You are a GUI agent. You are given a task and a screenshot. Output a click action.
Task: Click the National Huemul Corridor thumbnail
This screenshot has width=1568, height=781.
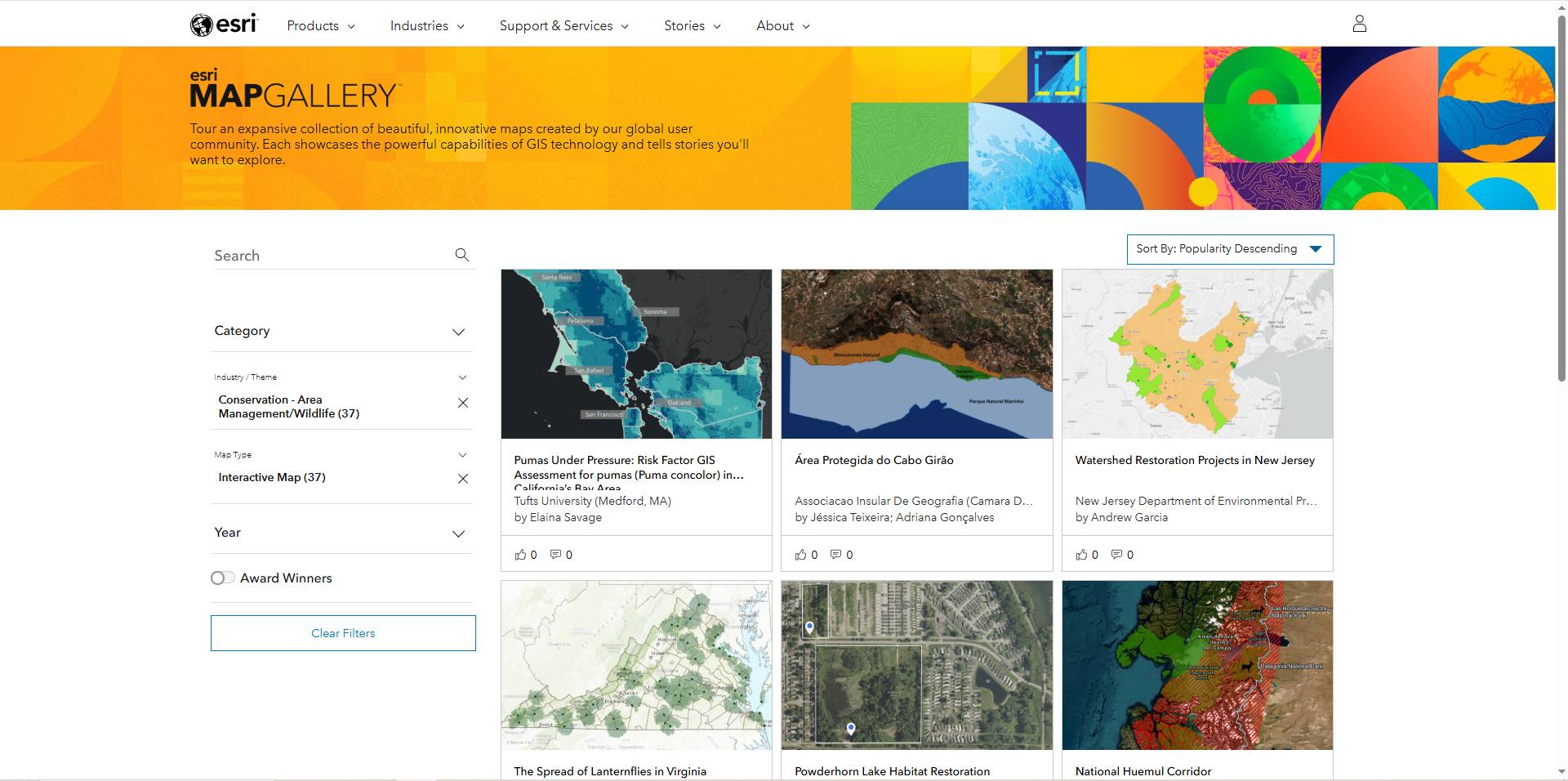click(x=1197, y=665)
